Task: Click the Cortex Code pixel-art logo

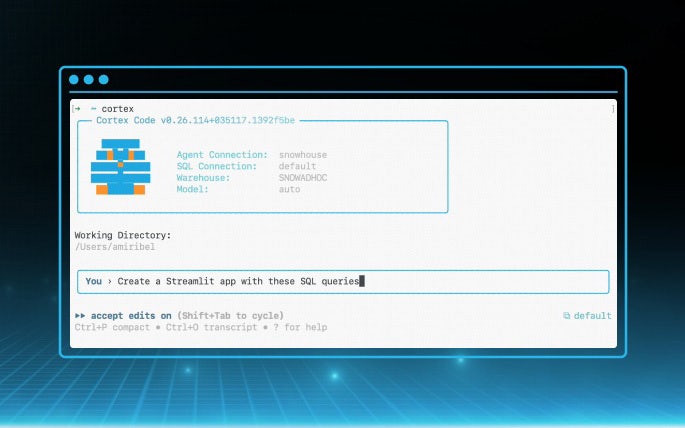Action: point(120,166)
